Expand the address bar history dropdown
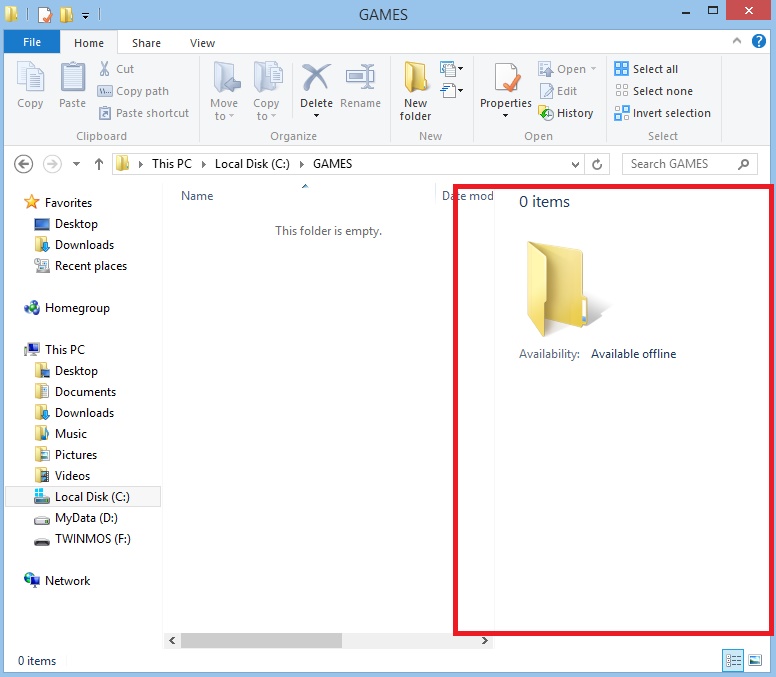 [575, 164]
